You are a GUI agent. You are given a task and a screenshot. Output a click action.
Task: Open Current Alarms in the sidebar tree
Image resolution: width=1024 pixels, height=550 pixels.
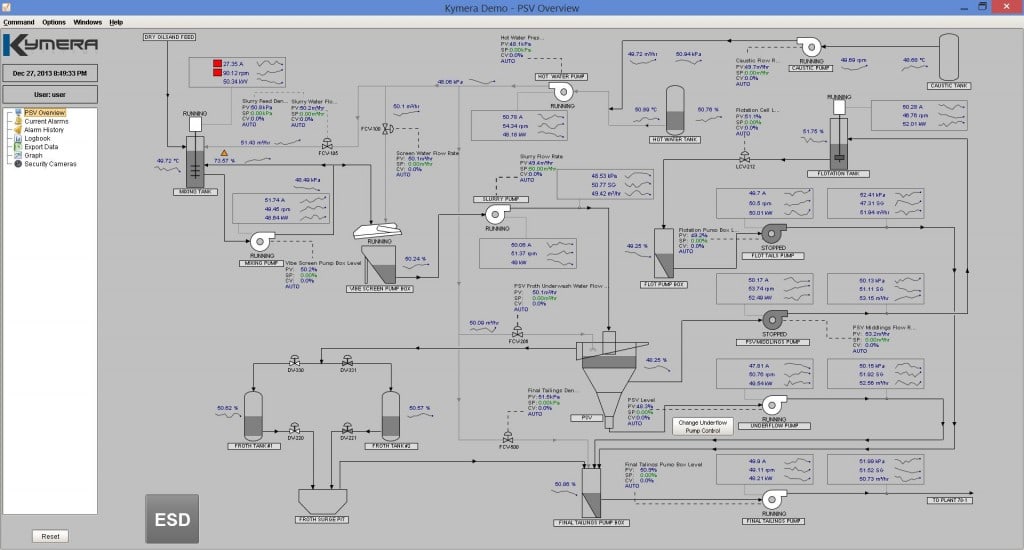tap(46, 121)
